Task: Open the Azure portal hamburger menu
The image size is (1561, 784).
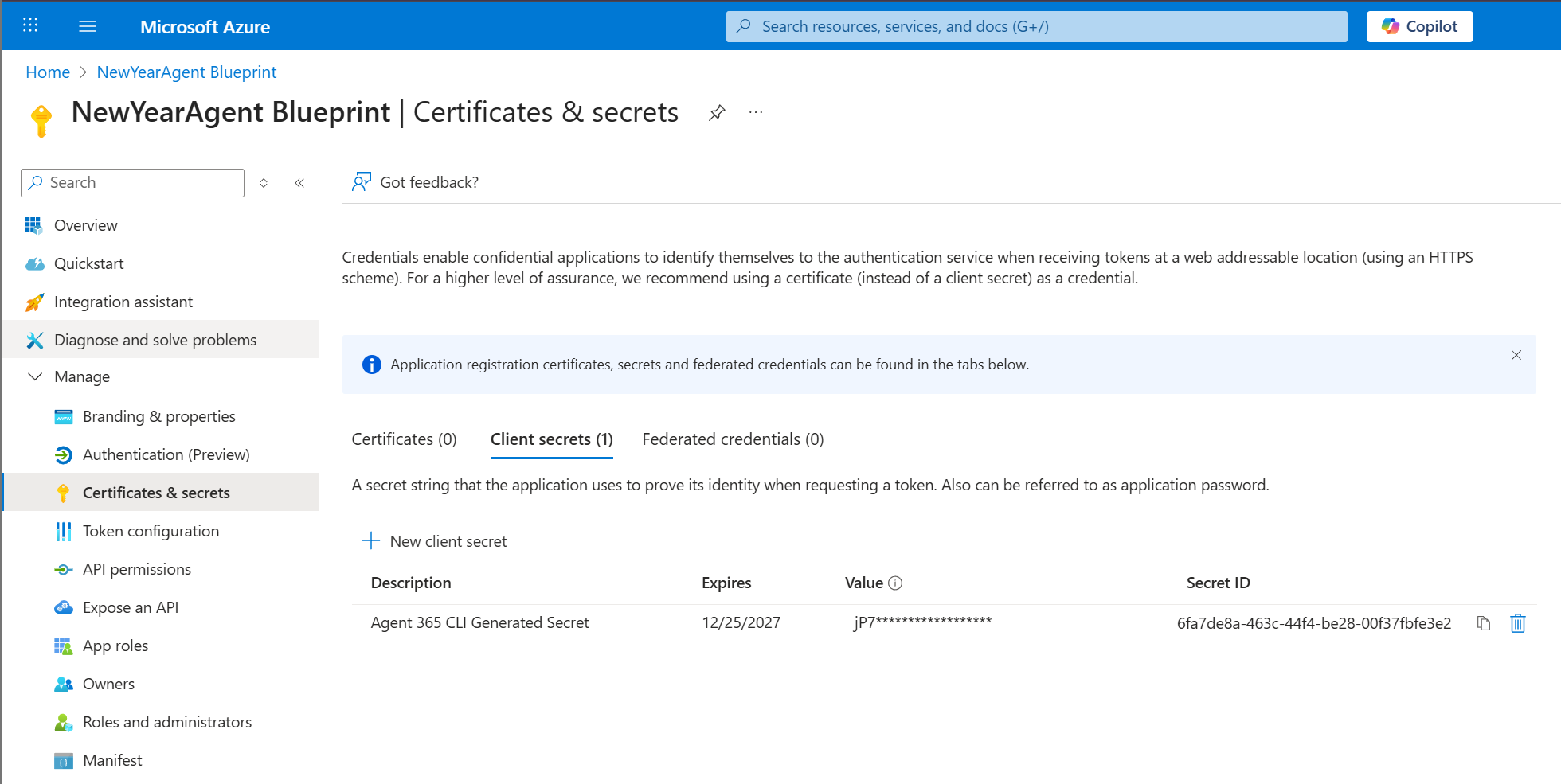Action: pyautogui.click(x=88, y=26)
